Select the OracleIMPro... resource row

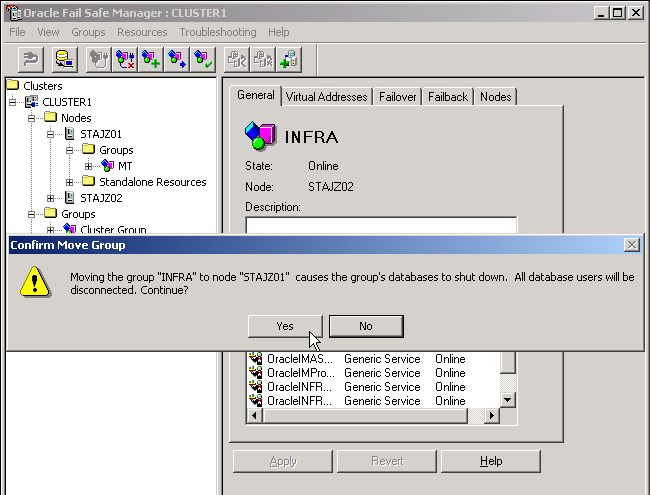pos(373,373)
